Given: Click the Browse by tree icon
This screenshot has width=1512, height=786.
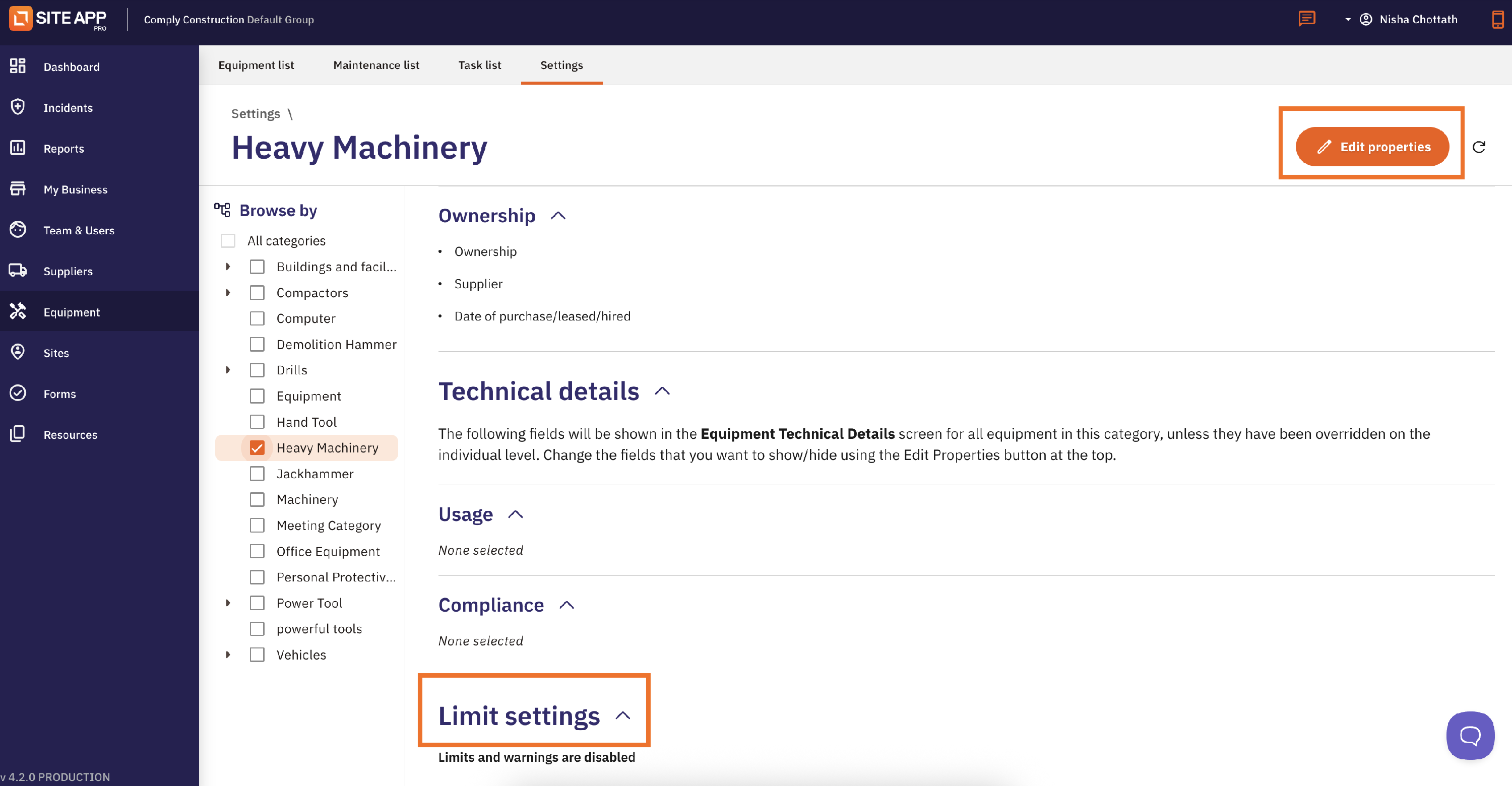Looking at the screenshot, I should 222,210.
